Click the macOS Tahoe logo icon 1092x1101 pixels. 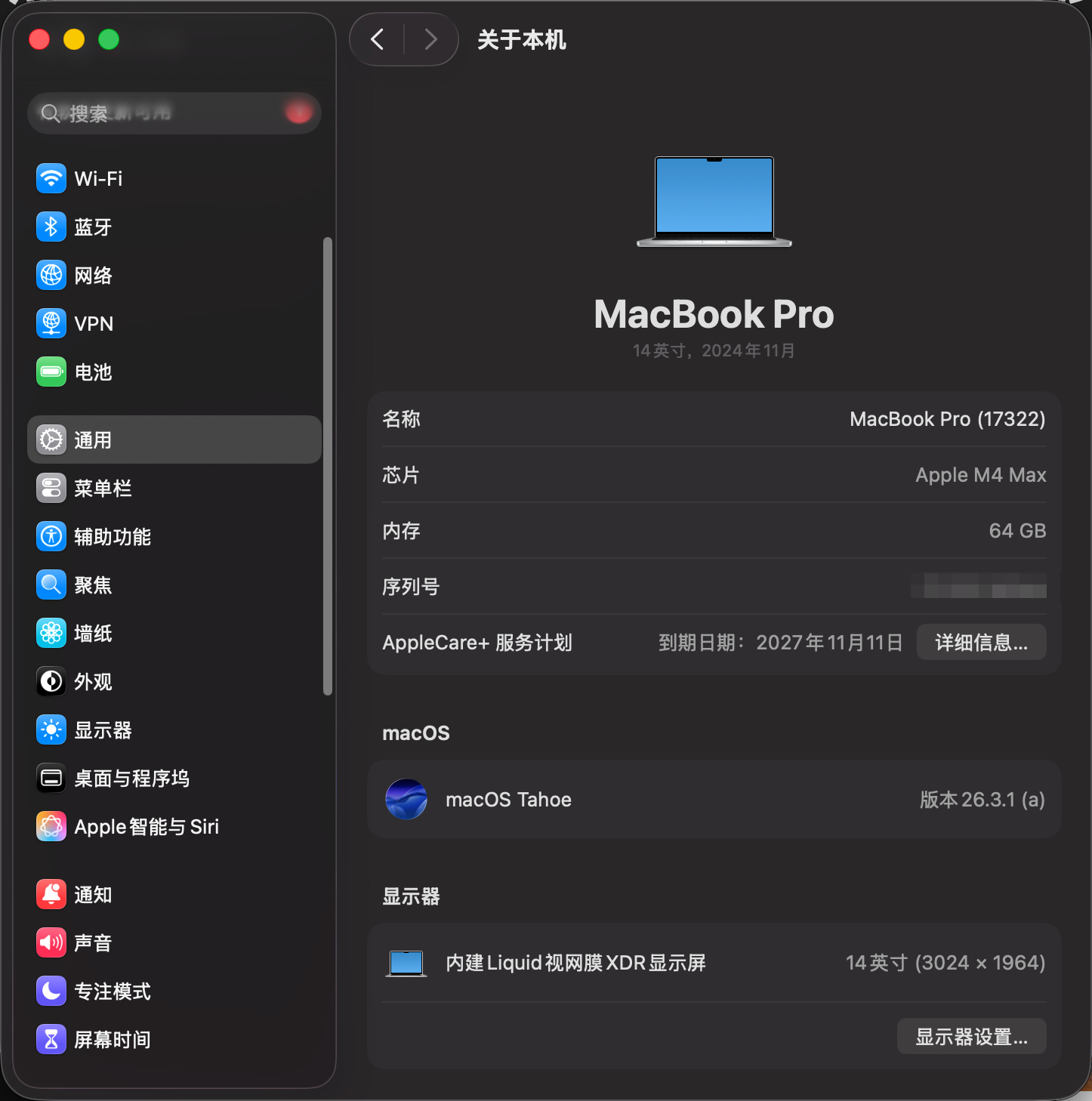(x=406, y=799)
